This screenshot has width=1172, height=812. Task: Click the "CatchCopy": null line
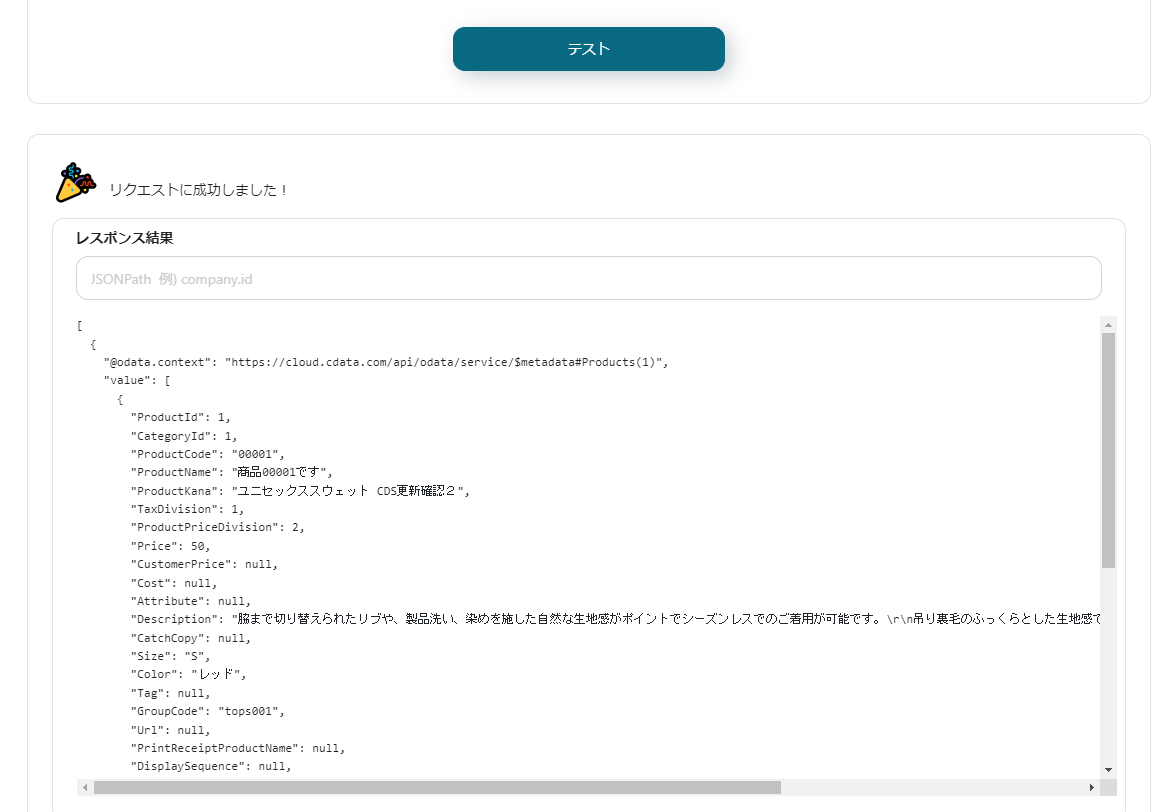pos(191,638)
